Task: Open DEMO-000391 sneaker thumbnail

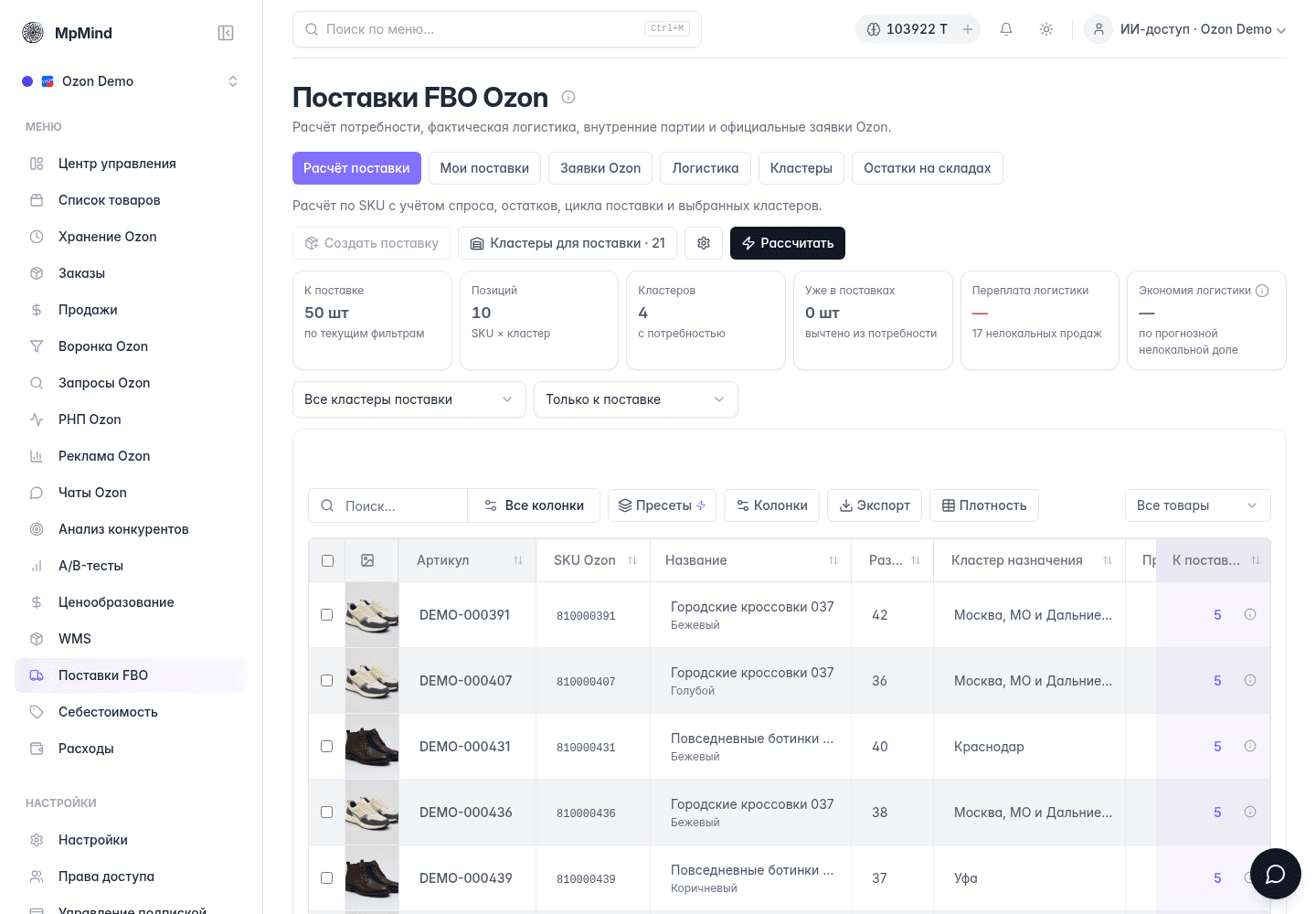Action: pos(372,614)
